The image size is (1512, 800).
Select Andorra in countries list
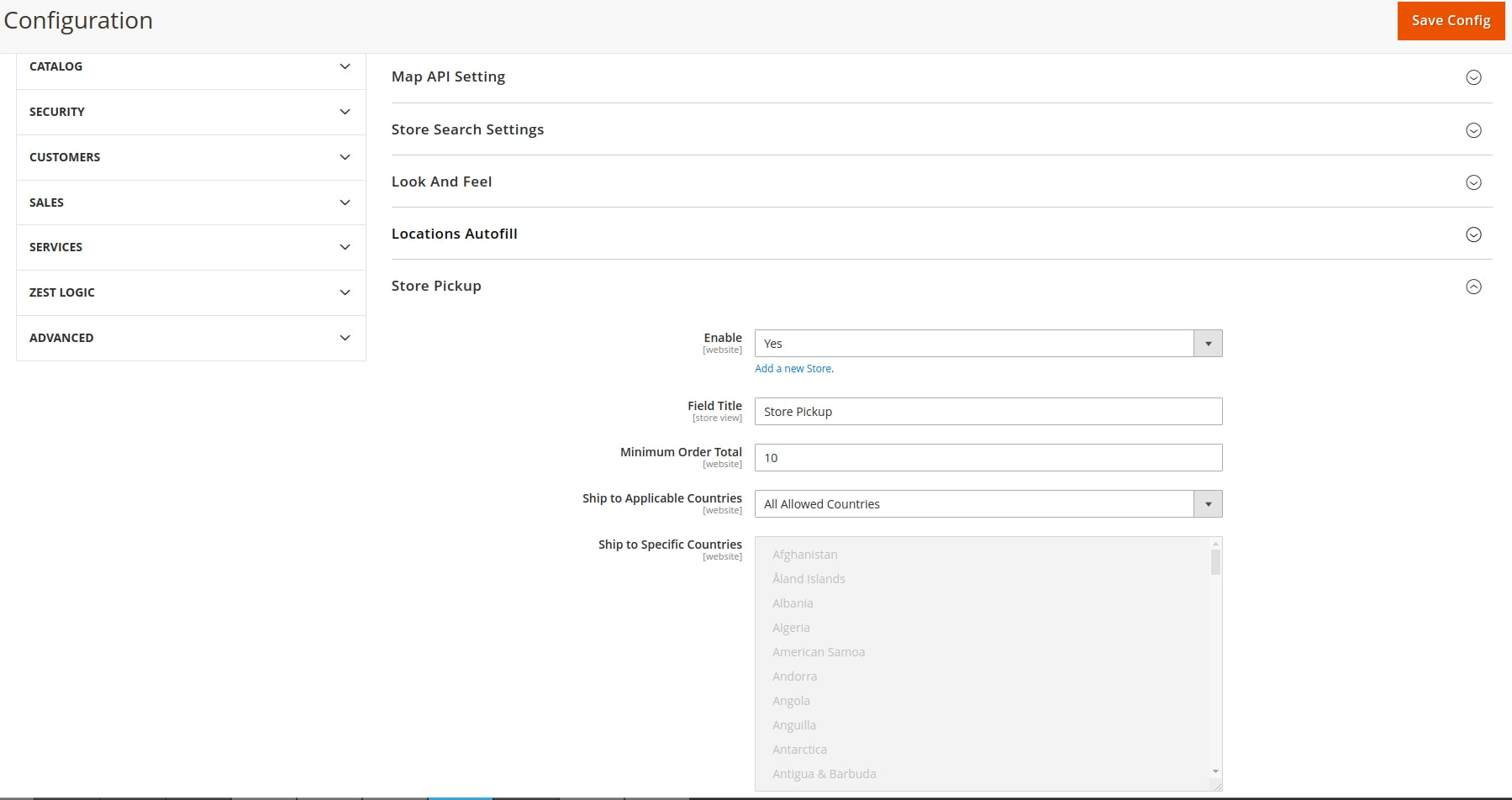794,676
